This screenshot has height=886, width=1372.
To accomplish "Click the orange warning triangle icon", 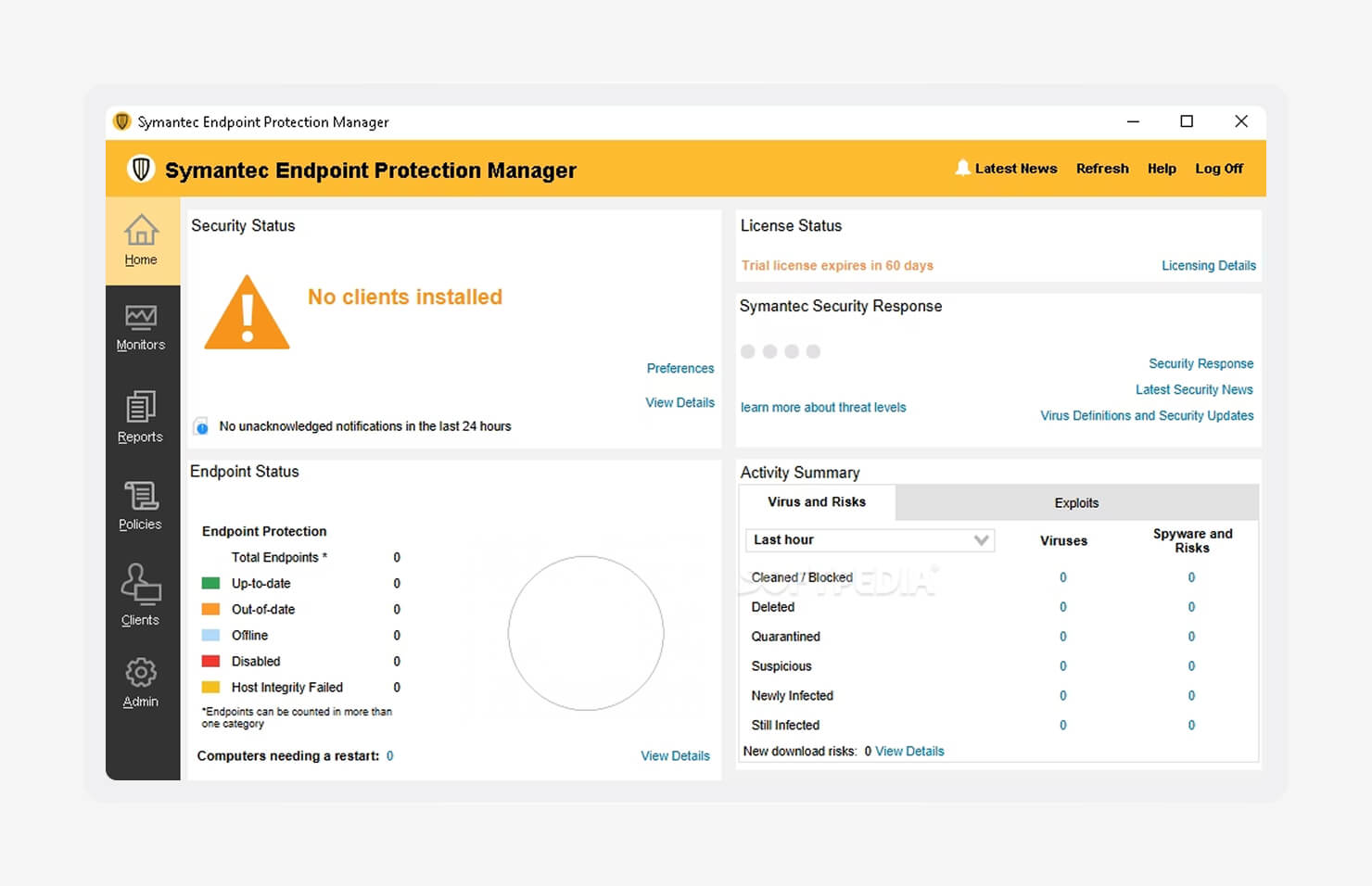I will click(247, 312).
